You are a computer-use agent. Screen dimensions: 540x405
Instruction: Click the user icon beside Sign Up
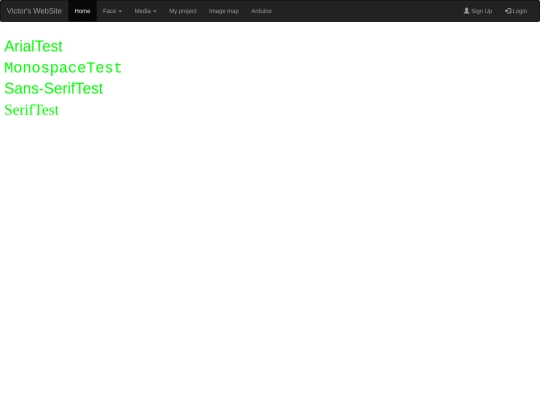click(466, 11)
